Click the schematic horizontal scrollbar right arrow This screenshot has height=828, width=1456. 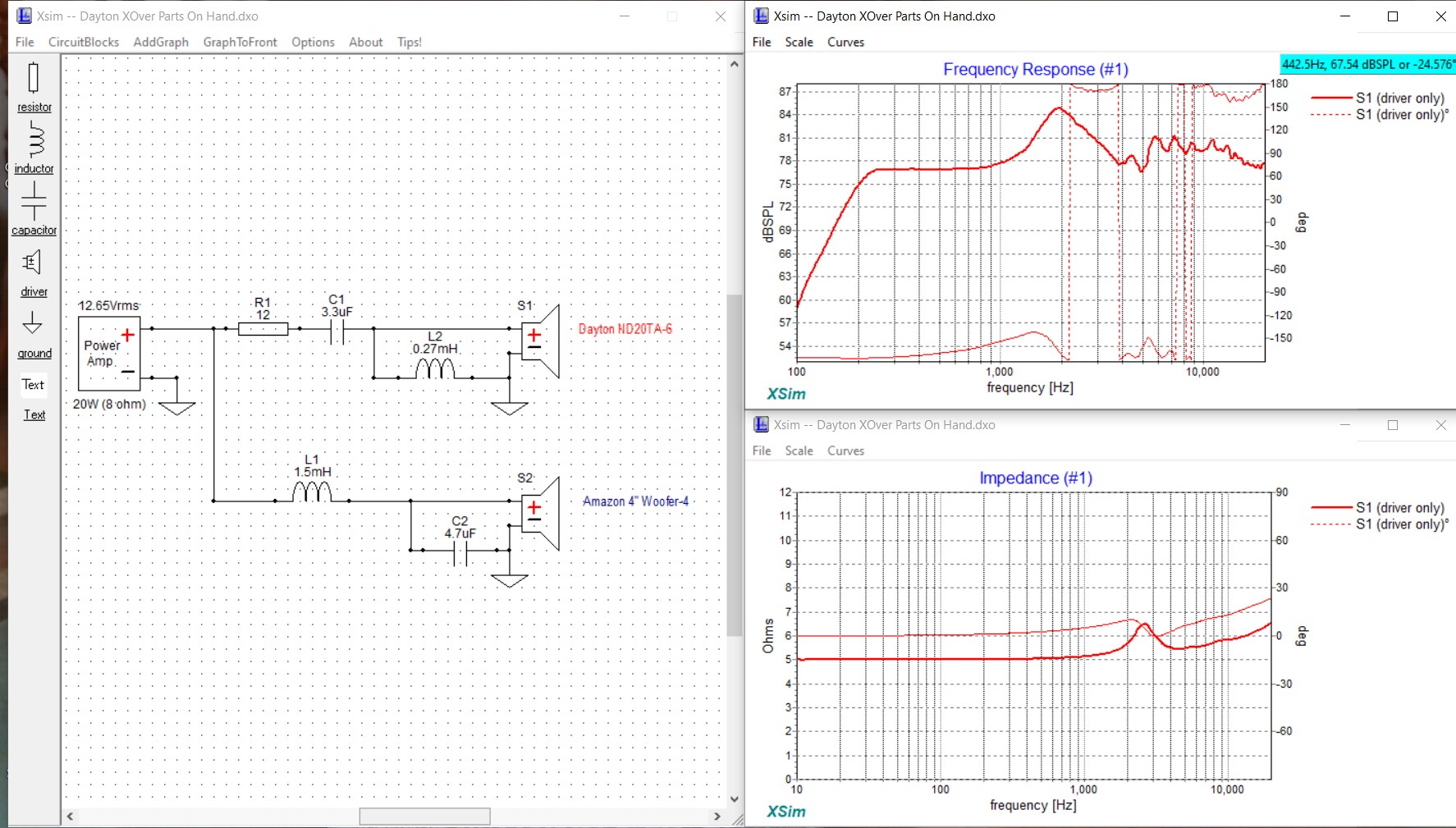pos(717,817)
